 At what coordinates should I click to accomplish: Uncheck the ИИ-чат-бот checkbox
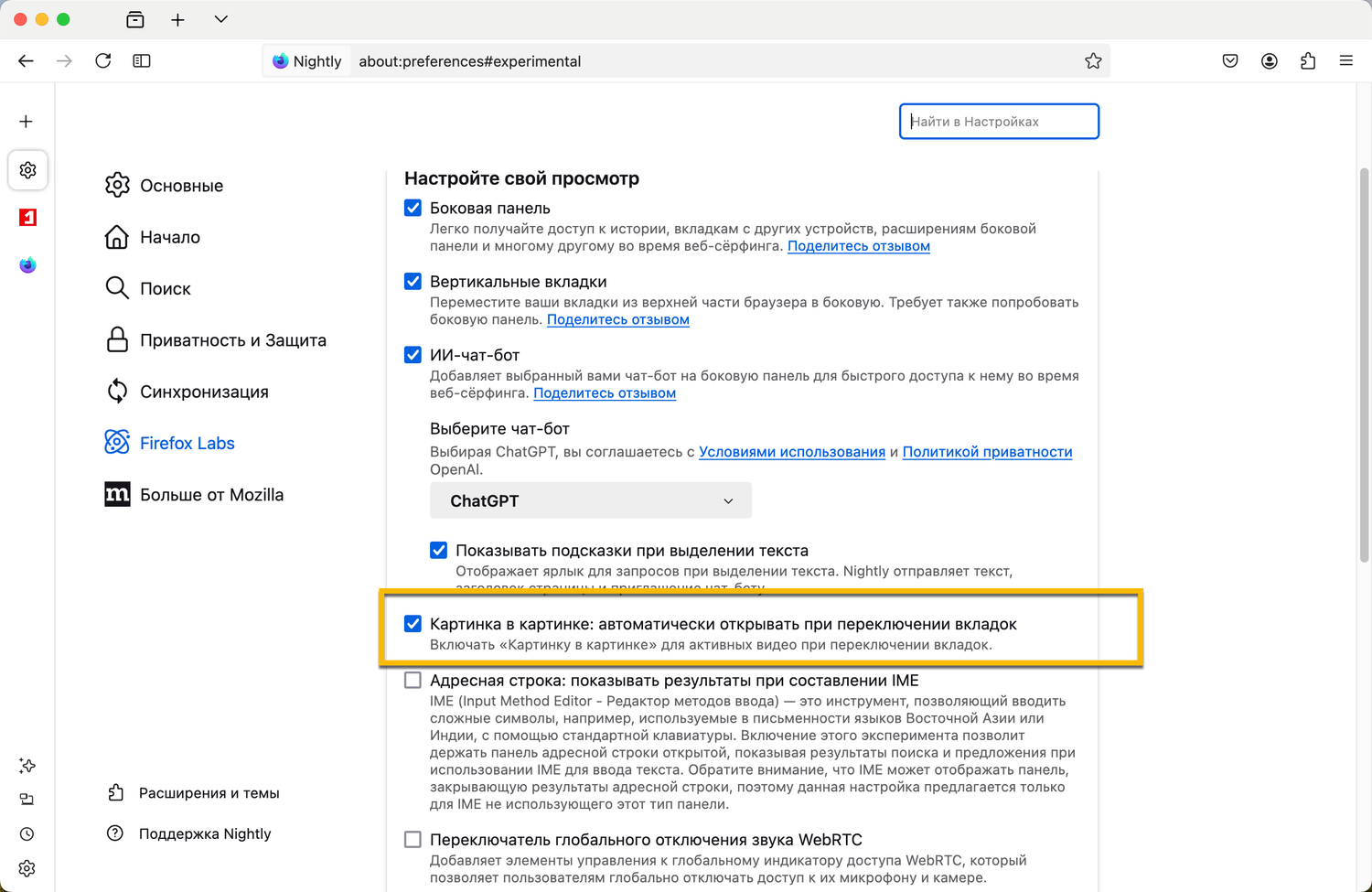coord(413,355)
